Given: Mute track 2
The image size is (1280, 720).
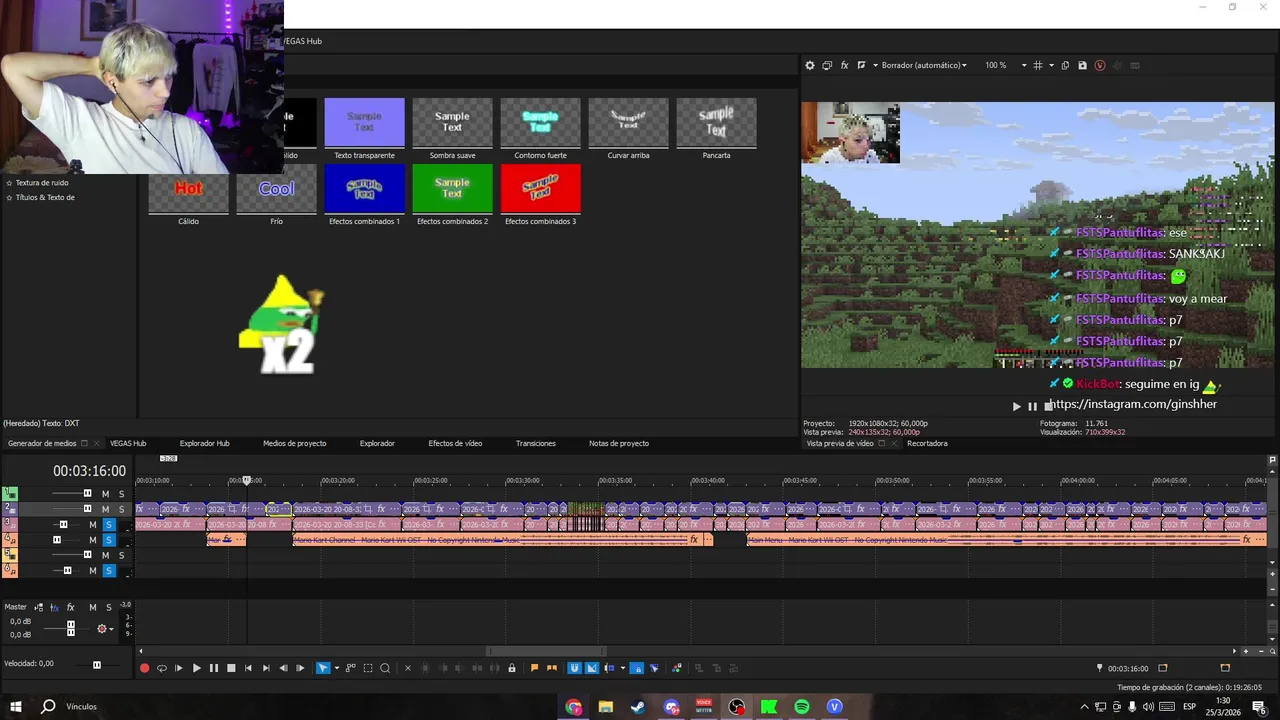Looking at the screenshot, I should coord(105,509).
